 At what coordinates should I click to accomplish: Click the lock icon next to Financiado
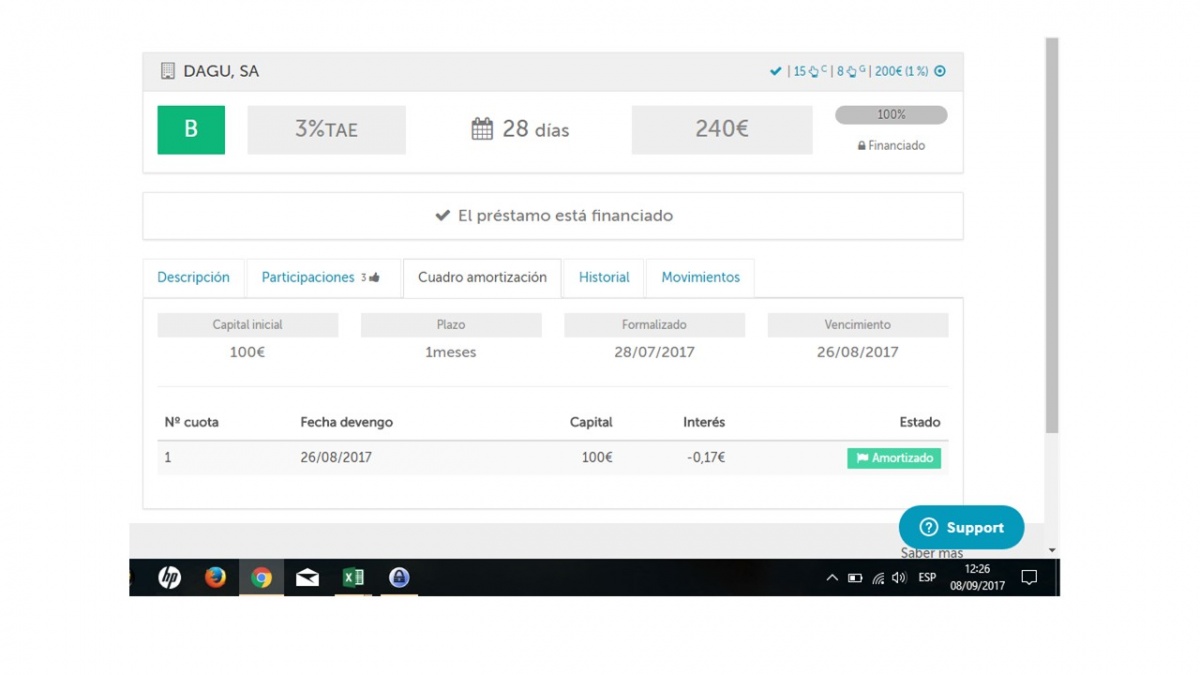coord(861,146)
